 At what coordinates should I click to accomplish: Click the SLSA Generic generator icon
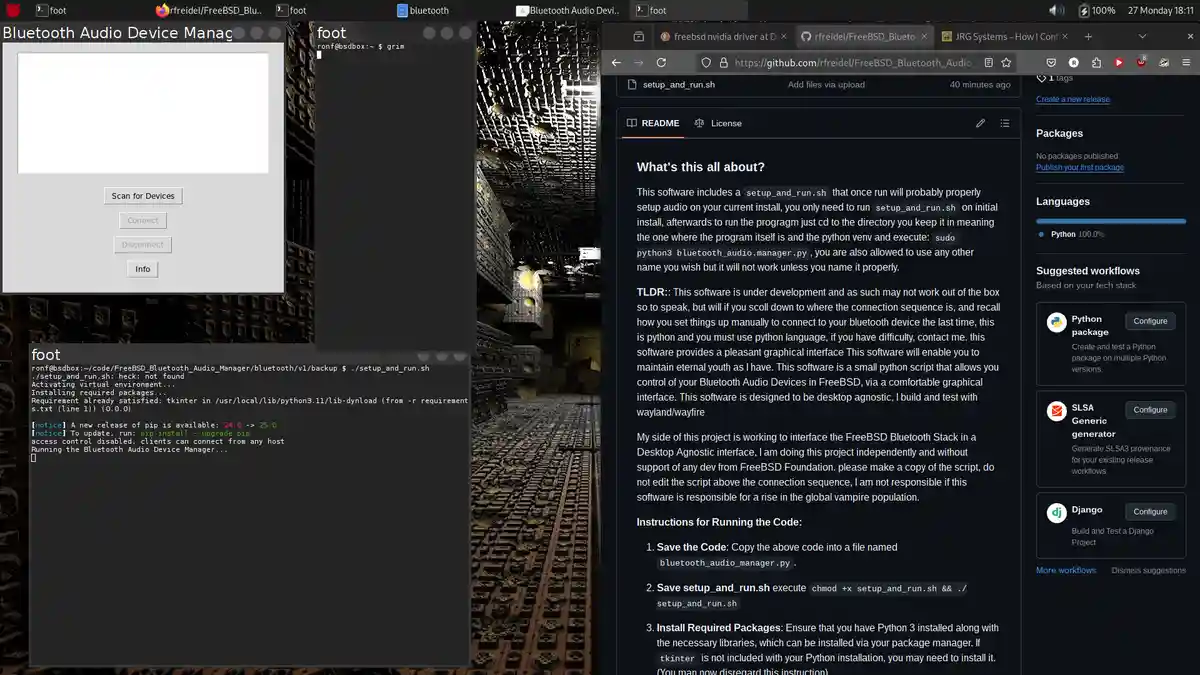pos(1056,411)
